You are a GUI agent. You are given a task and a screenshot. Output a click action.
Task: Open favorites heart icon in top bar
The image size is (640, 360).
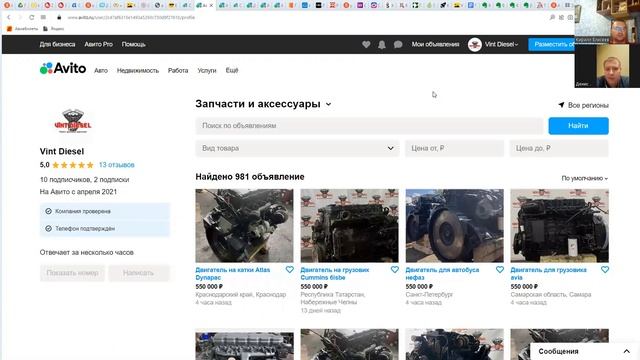366,44
